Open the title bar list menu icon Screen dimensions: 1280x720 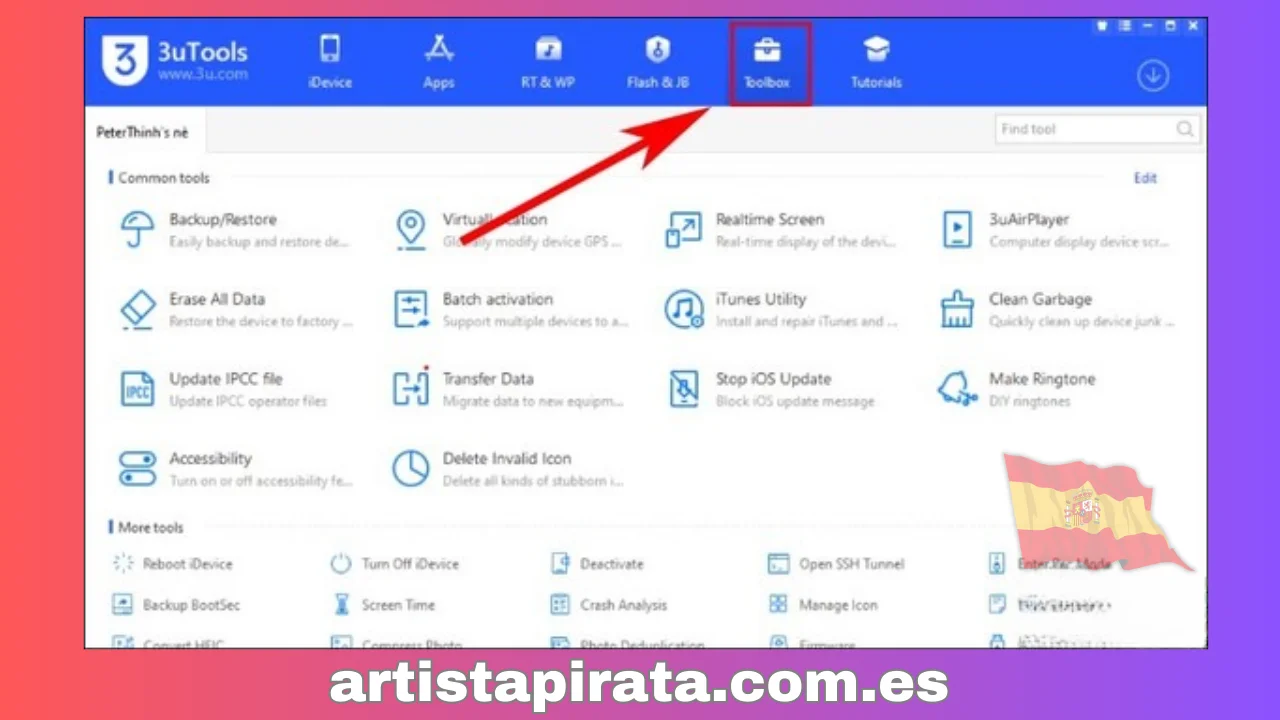coord(1125,26)
